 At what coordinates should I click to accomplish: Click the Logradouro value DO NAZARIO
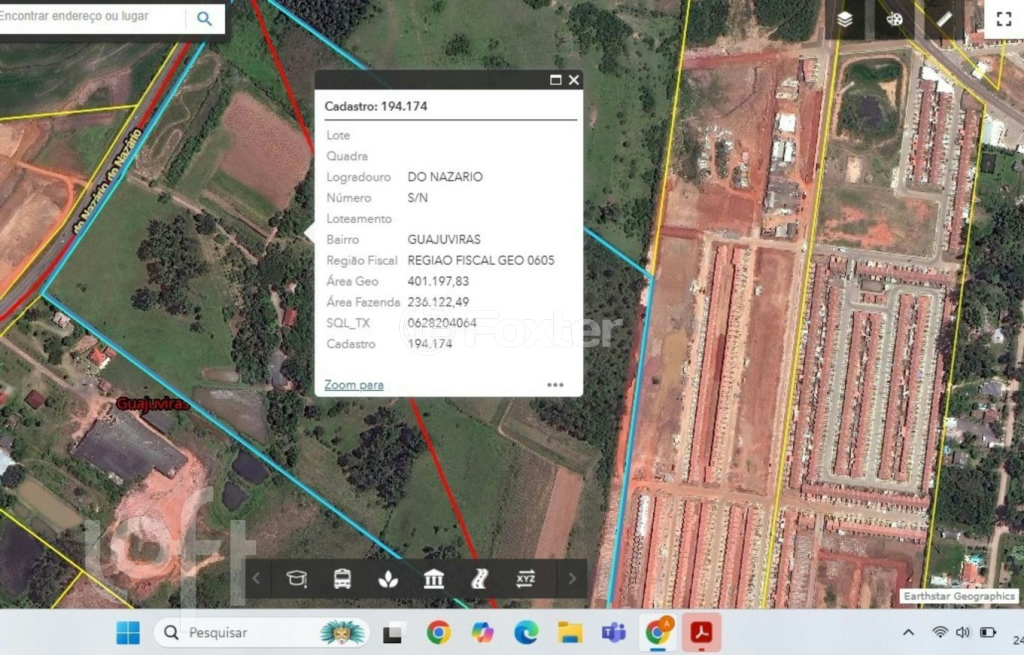[445, 176]
